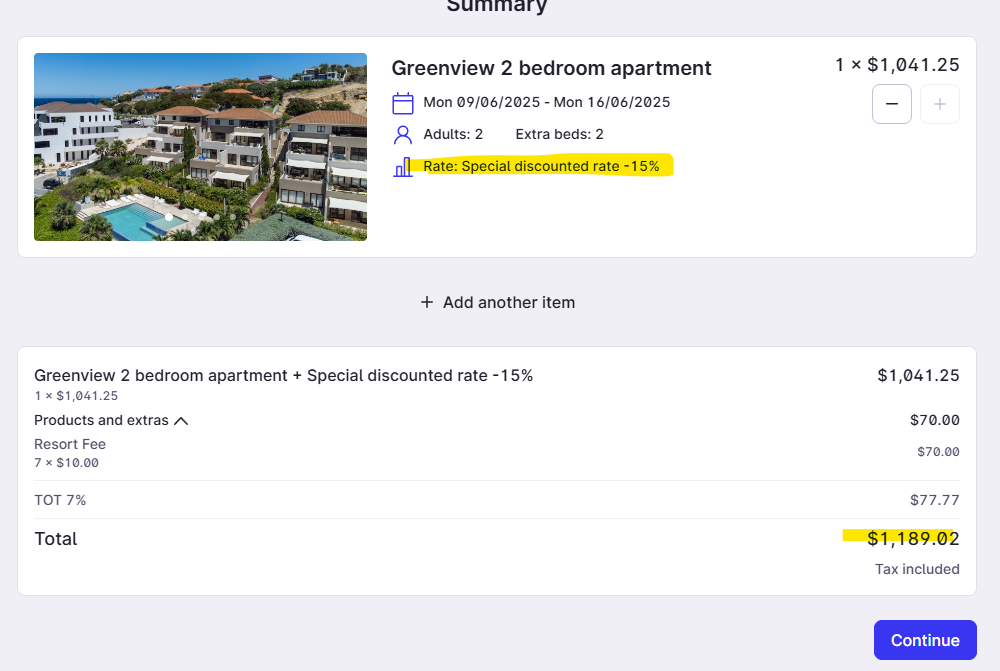
Task: Select Add another item link
Action: (x=508, y=302)
